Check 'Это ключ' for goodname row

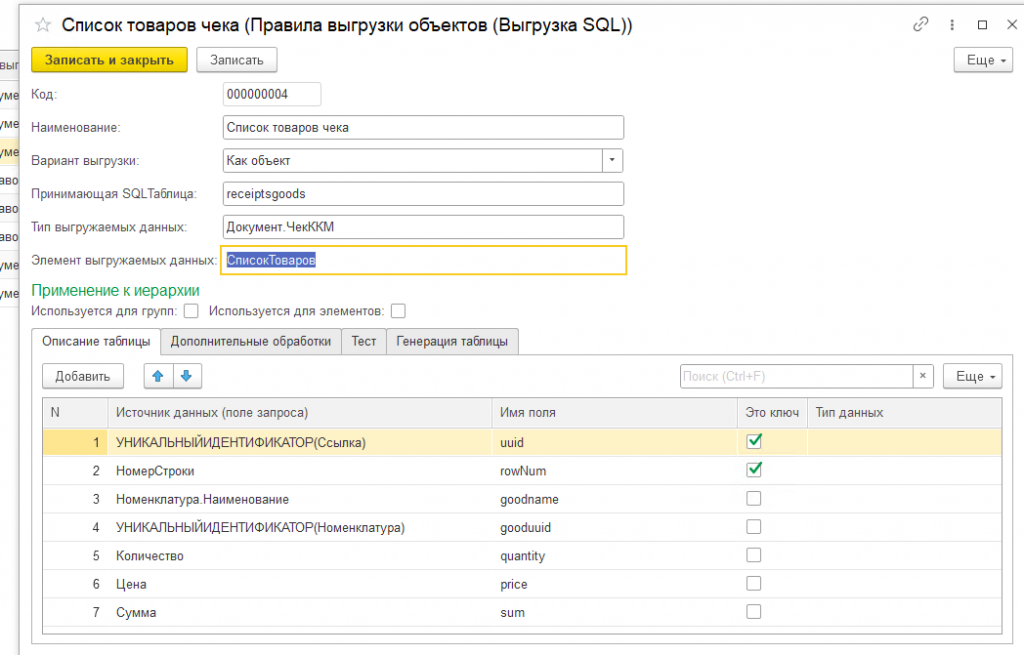coord(754,498)
